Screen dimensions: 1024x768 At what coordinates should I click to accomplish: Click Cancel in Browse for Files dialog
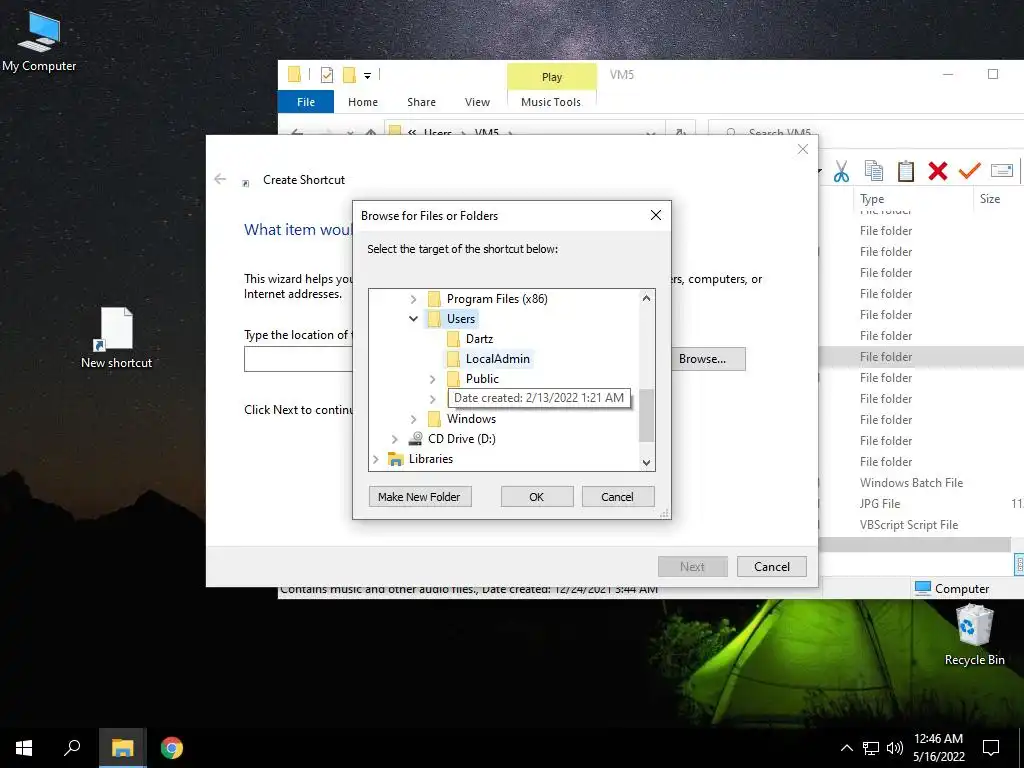pos(617,497)
